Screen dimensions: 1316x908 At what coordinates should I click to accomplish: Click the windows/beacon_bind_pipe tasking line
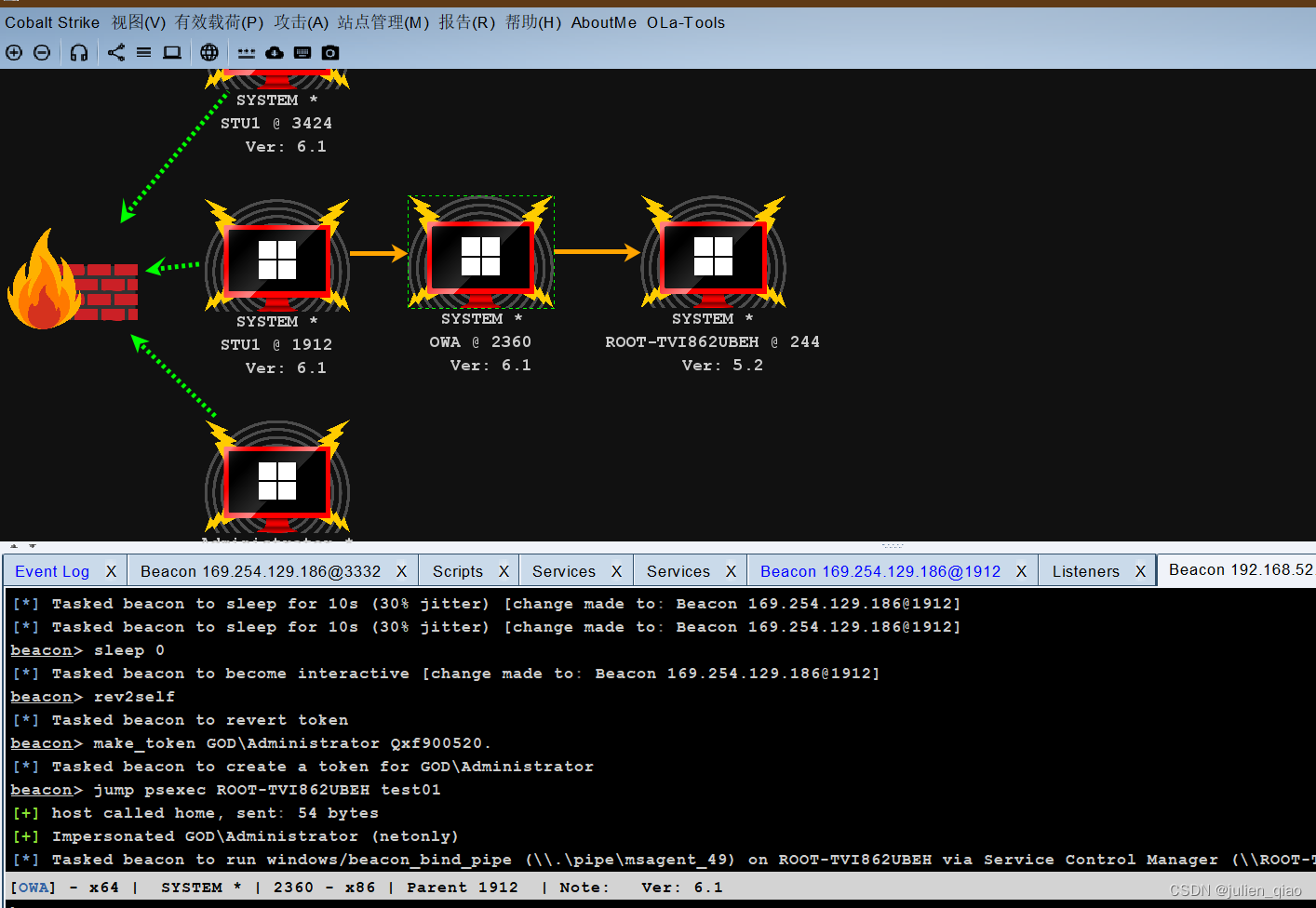pyautogui.click(x=663, y=860)
